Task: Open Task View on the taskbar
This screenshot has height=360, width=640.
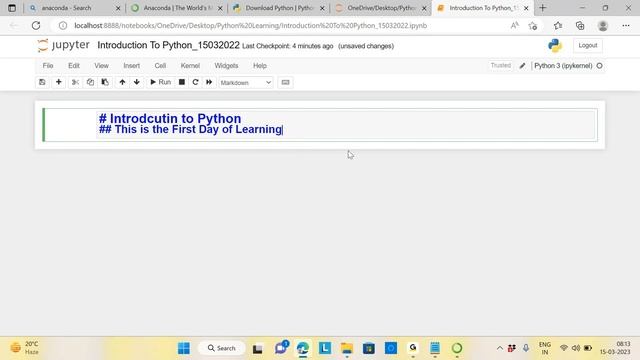Action: 258,349
